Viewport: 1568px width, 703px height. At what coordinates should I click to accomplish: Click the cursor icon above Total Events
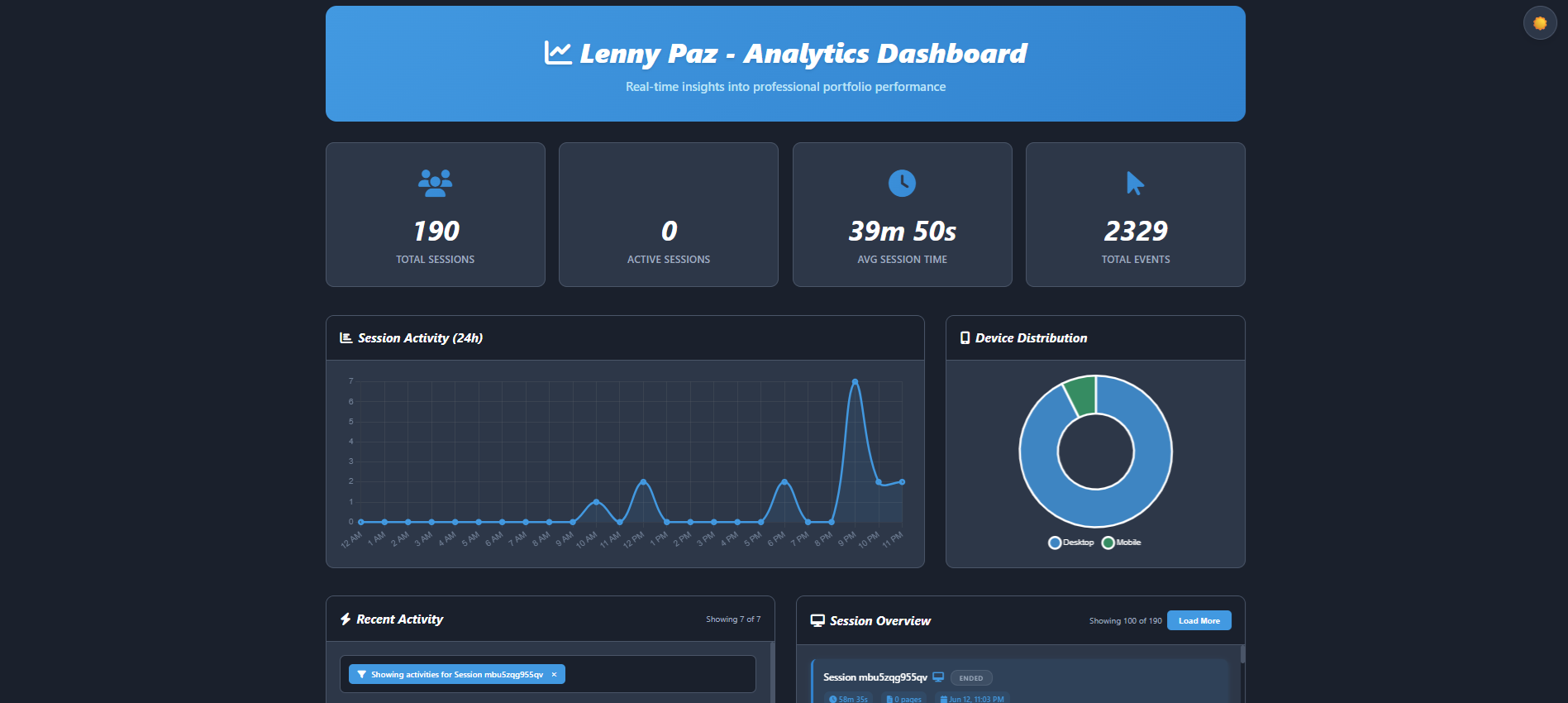tap(1135, 183)
